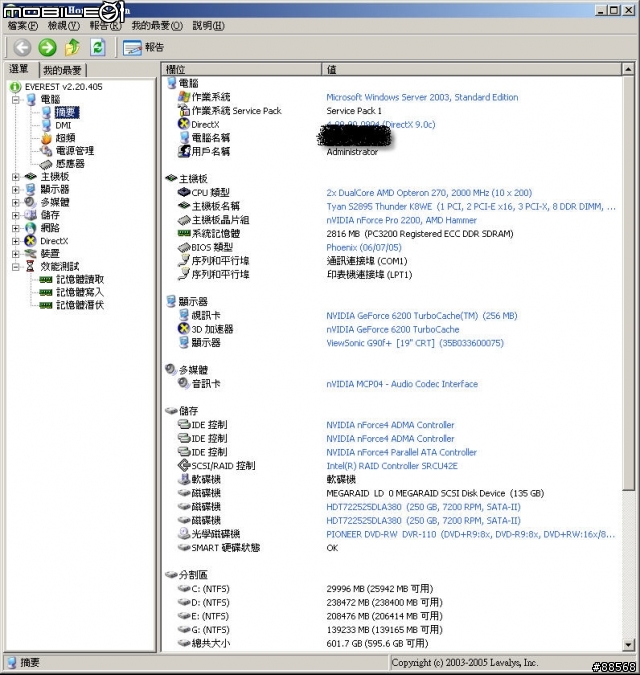Open the nVIDIA nForce Pro 2200 chipset link
The image size is (640, 675).
point(402,220)
